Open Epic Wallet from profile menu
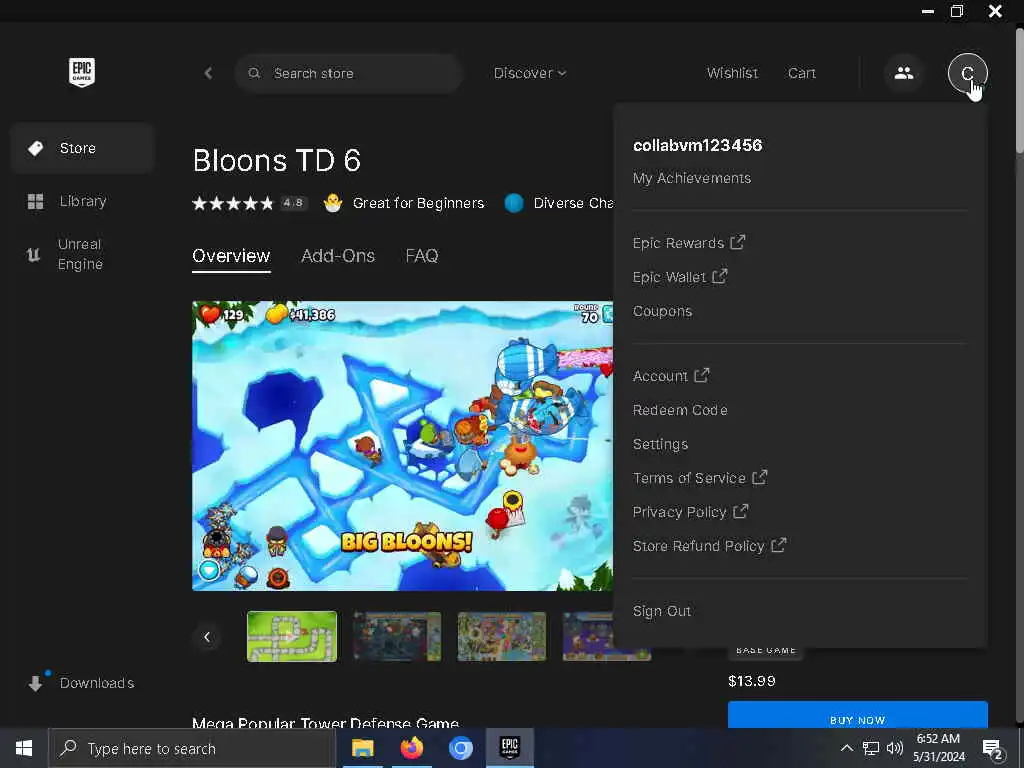This screenshot has height=768, width=1024. (x=680, y=277)
